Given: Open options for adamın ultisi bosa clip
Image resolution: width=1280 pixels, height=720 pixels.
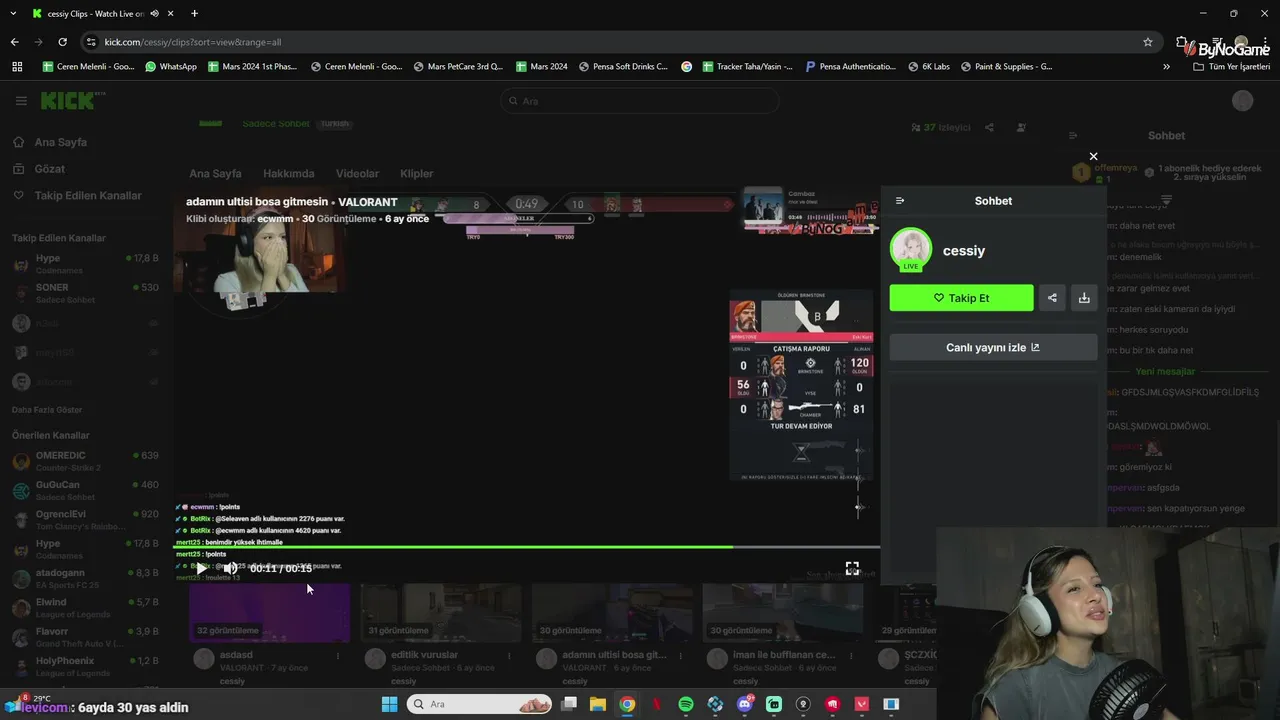Looking at the screenshot, I should point(680,656).
